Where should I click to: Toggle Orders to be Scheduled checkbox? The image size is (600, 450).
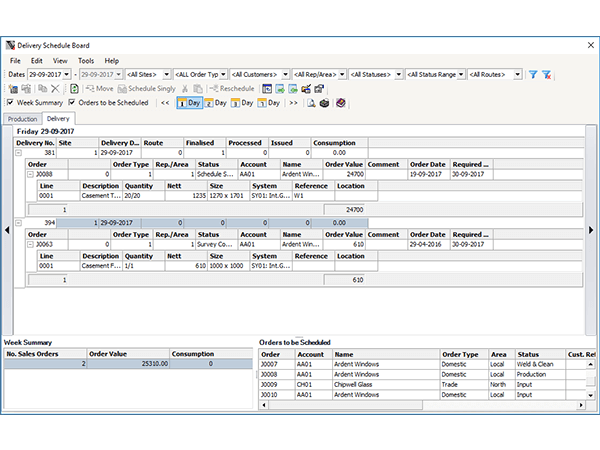click(x=72, y=102)
